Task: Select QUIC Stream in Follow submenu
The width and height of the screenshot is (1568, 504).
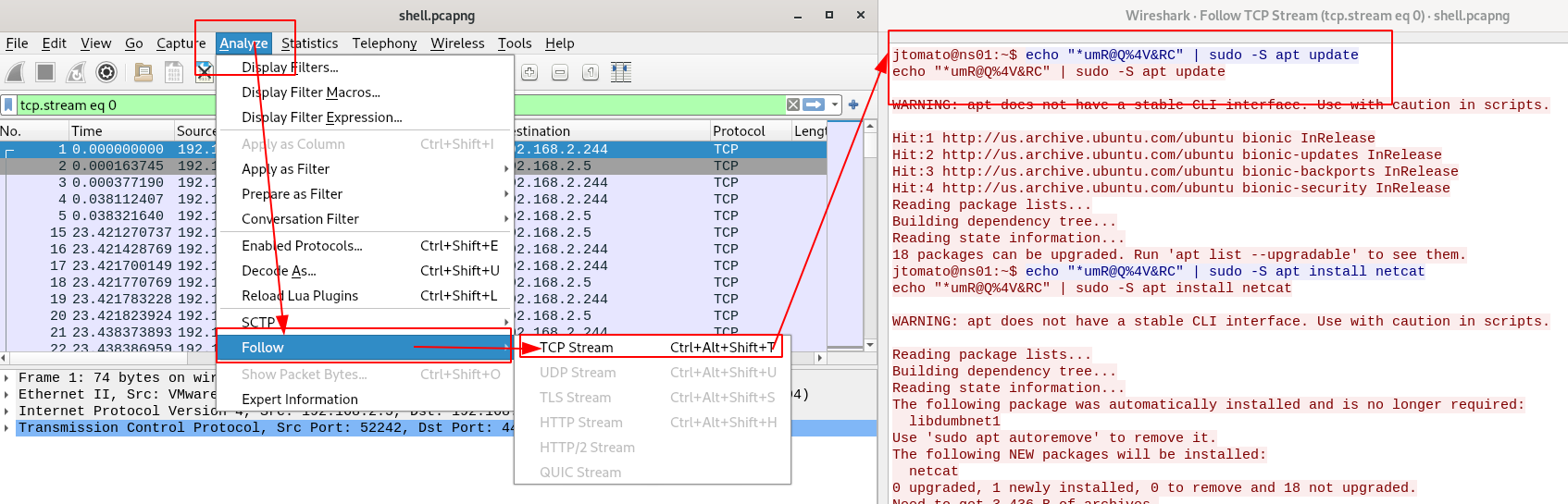Action: pos(652,472)
